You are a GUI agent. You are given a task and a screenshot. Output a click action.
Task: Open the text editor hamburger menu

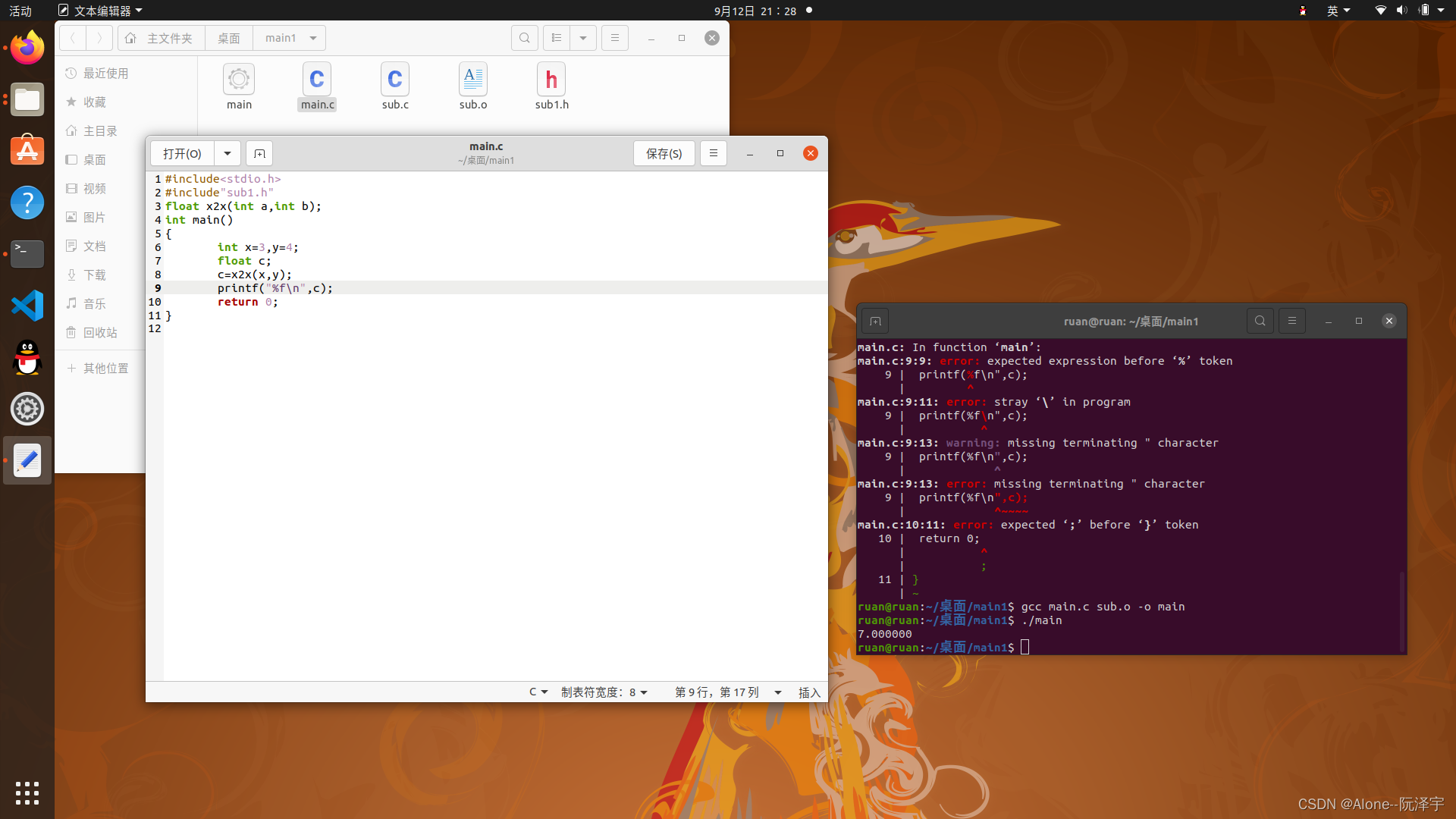tap(713, 153)
